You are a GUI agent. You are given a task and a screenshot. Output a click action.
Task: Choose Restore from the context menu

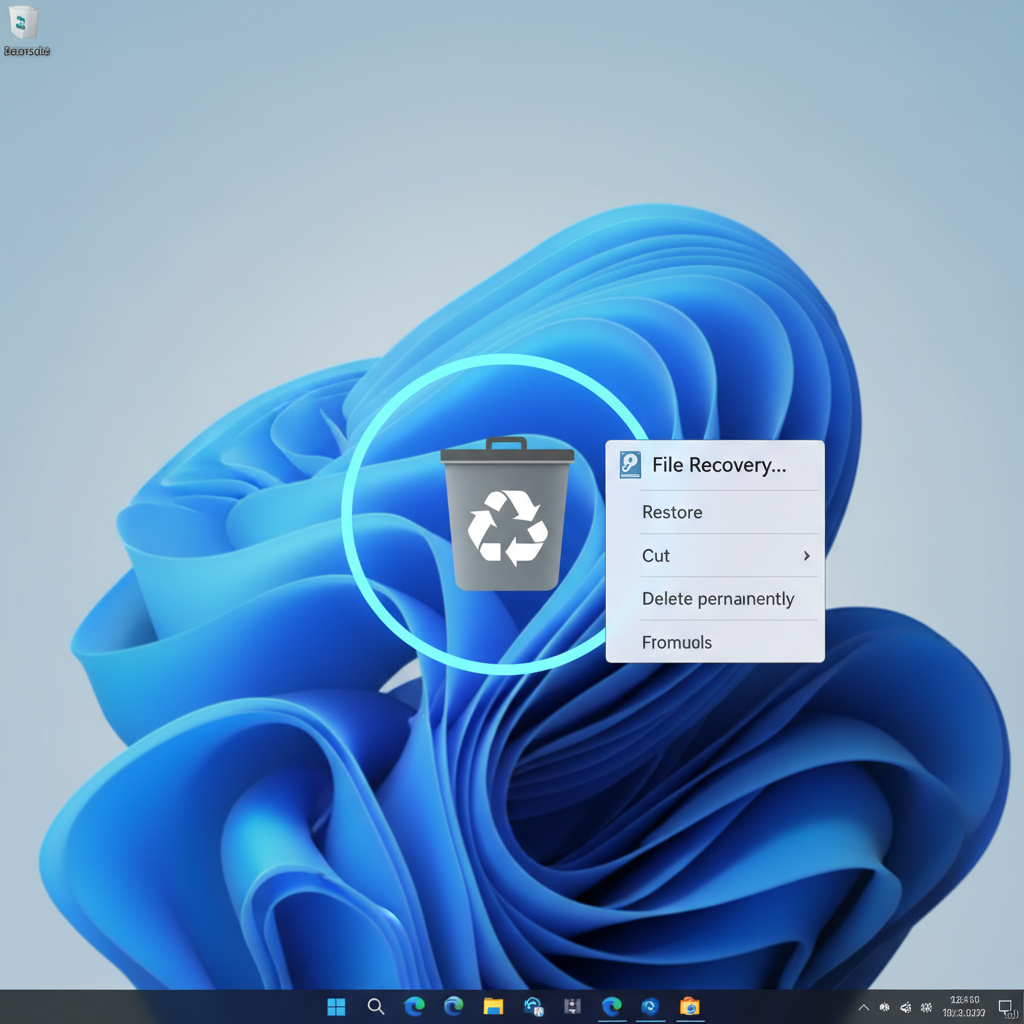(671, 512)
